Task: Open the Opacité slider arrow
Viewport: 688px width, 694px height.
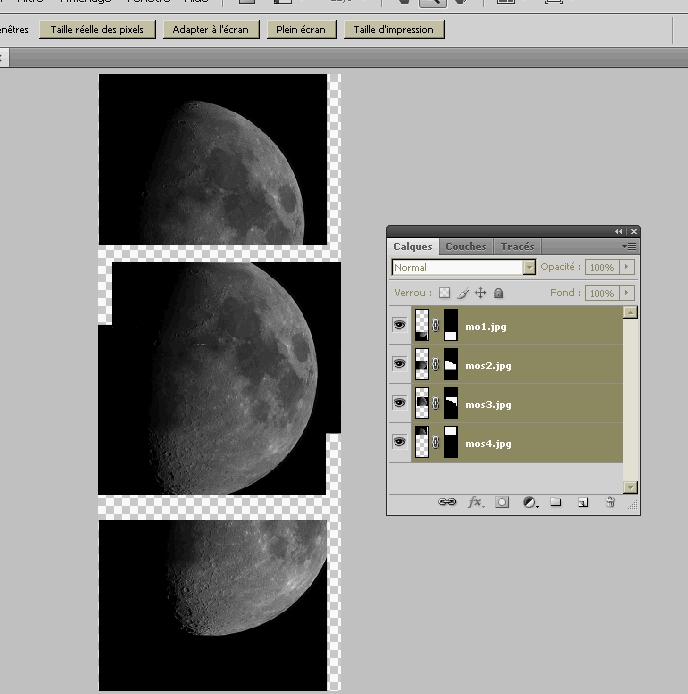Action: coord(626,267)
